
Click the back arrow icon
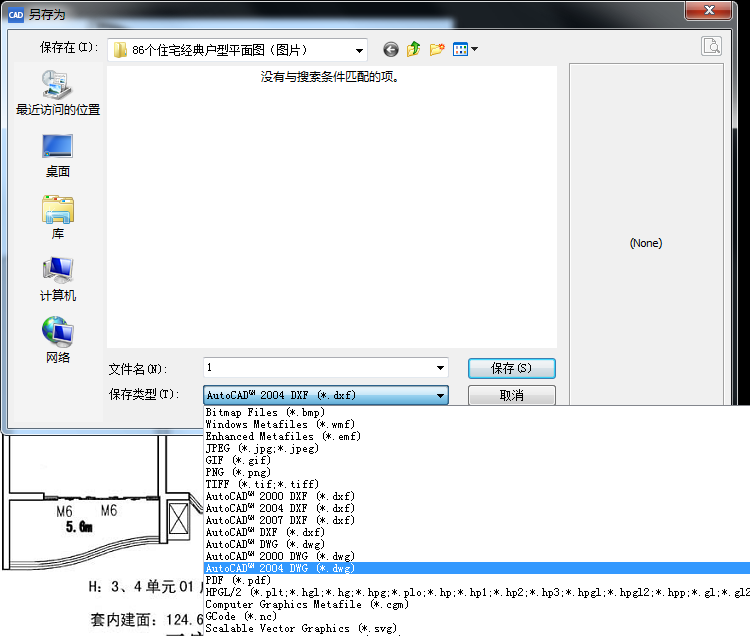(x=391, y=49)
